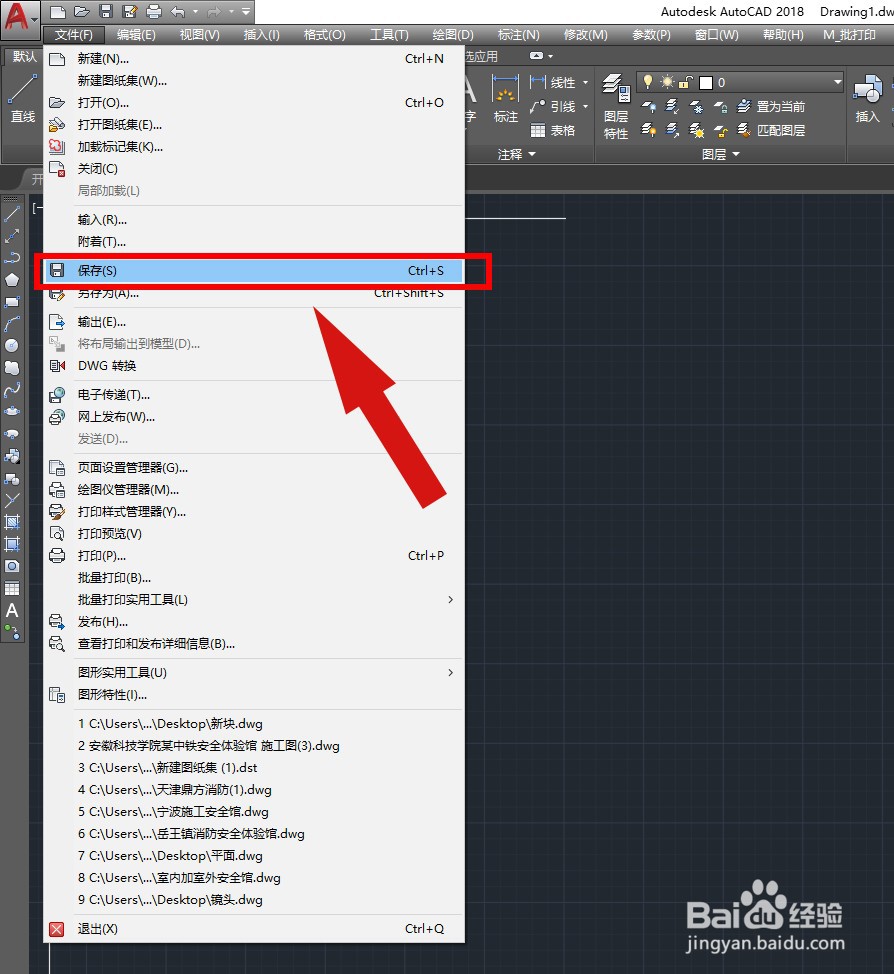Choose 打印预览(V) menu entry

tap(253, 534)
